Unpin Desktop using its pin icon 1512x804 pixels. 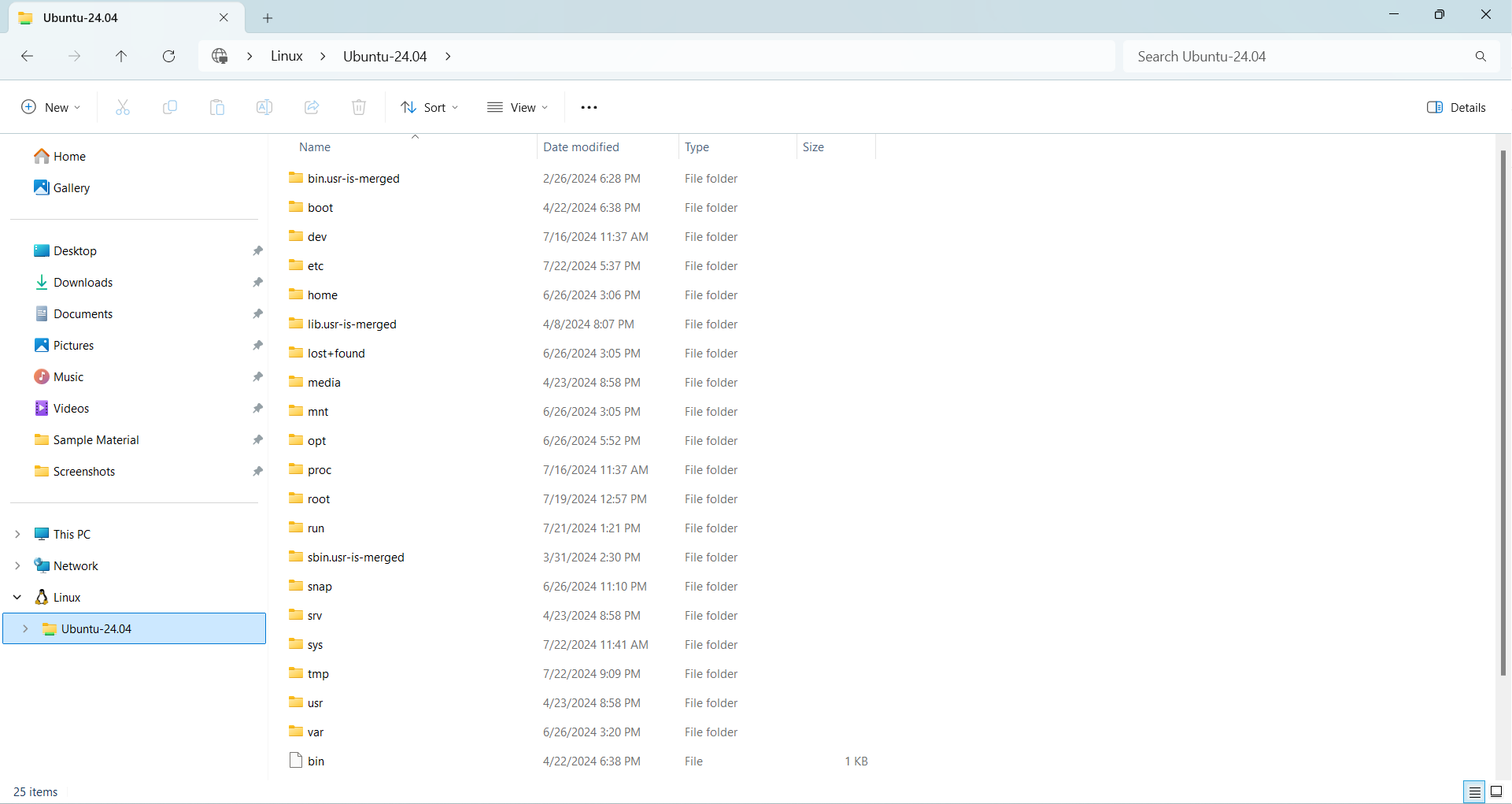coord(257,250)
